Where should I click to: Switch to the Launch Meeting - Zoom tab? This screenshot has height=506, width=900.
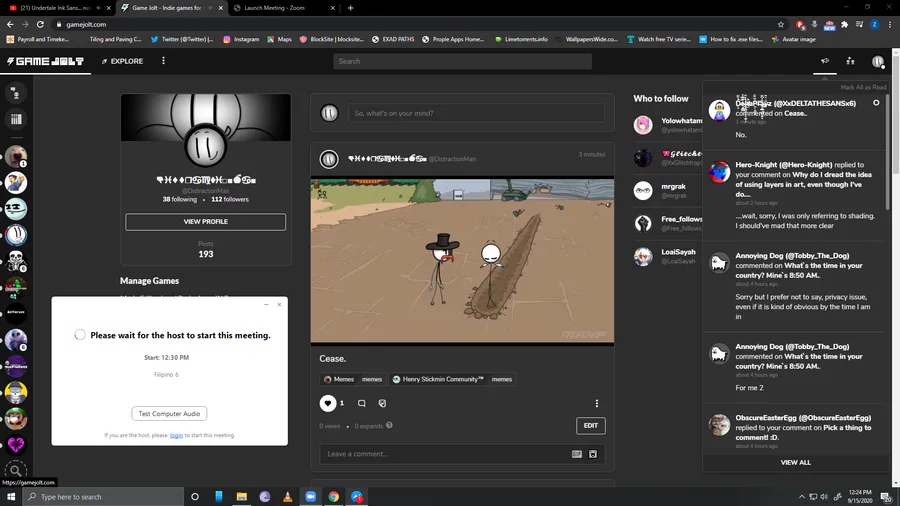pos(284,8)
